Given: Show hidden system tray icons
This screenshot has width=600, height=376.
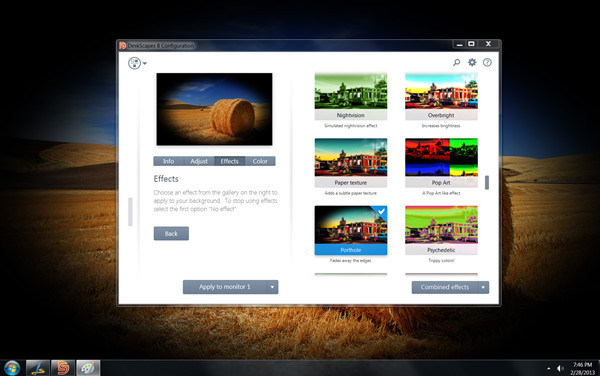Looking at the screenshot, I should pos(549,368).
